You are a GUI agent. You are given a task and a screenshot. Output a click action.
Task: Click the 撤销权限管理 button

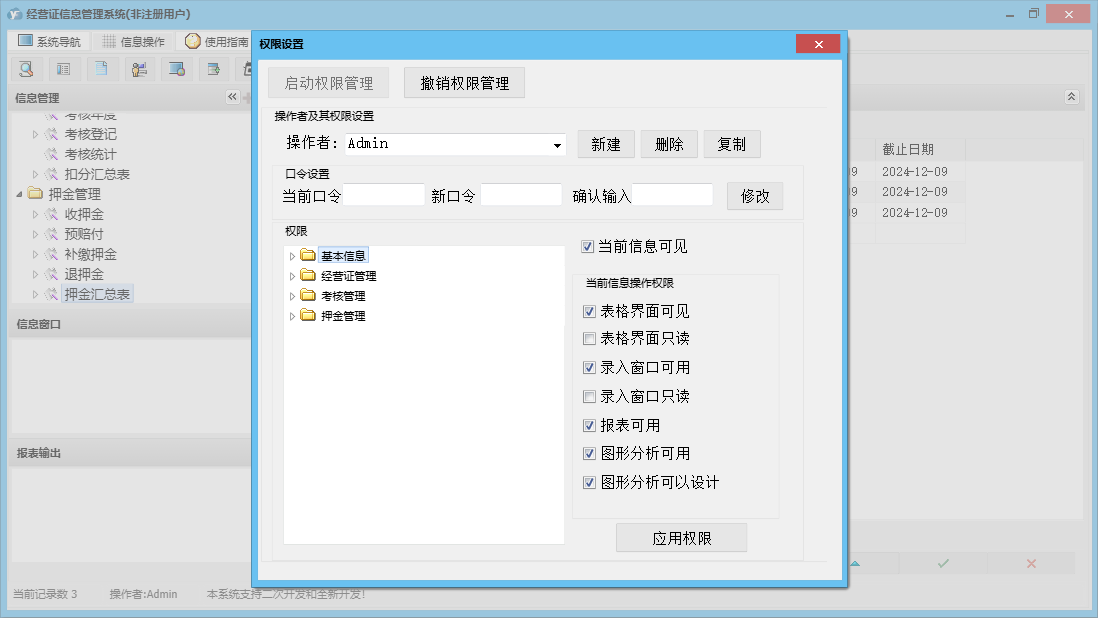(x=464, y=83)
